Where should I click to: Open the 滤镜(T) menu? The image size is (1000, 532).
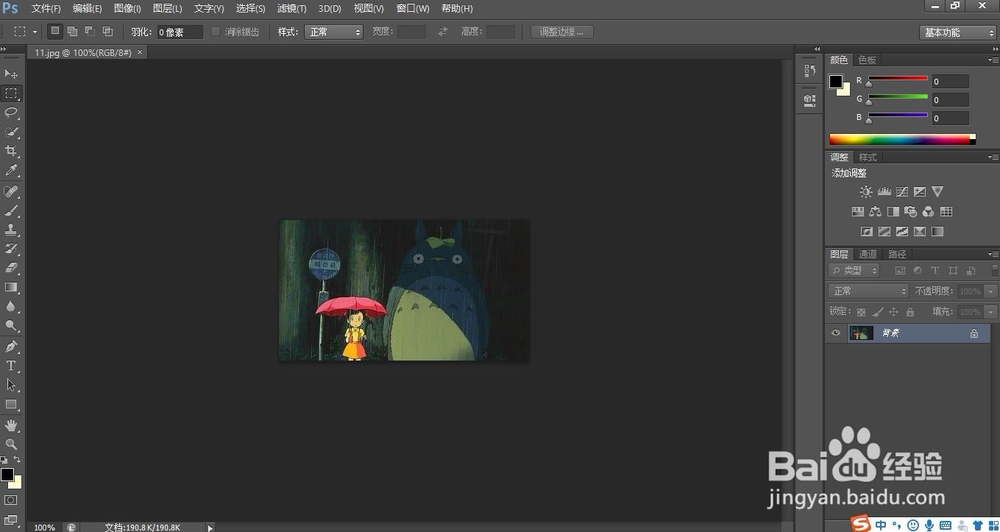(x=292, y=9)
